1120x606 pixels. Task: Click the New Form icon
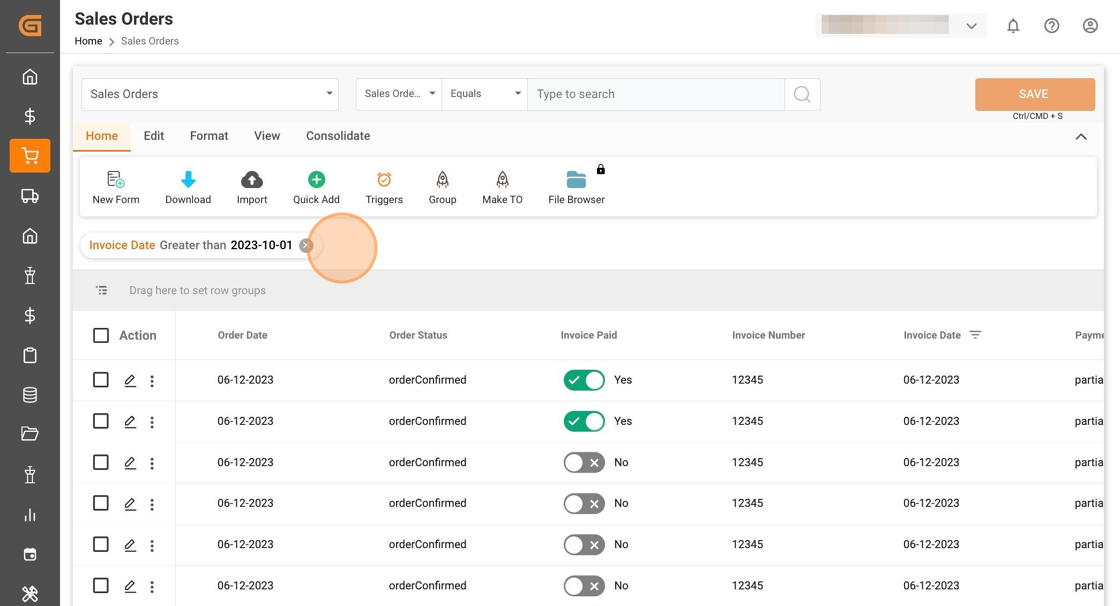pos(116,180)
